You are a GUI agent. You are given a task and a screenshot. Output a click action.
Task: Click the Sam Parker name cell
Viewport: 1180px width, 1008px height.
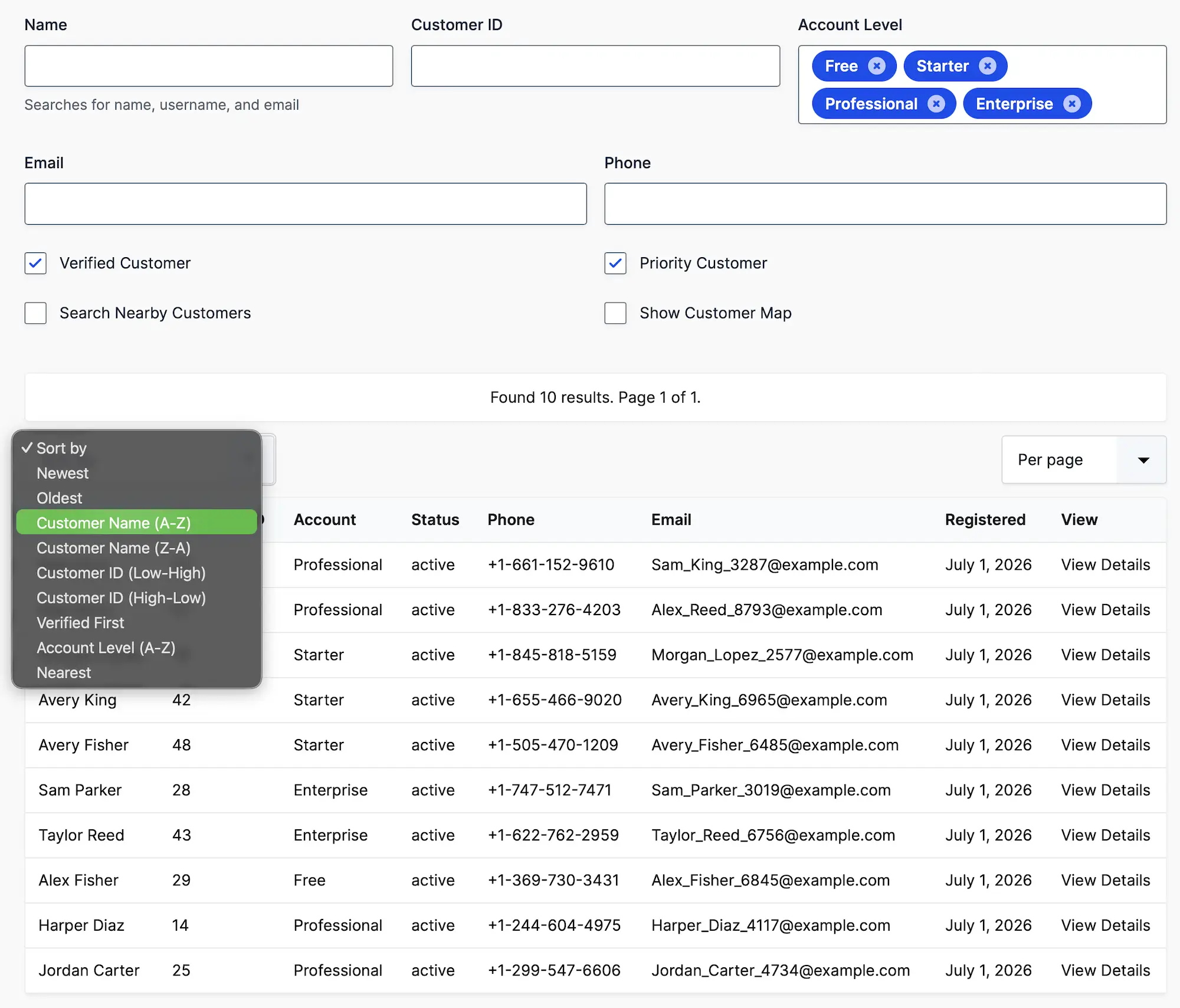[x=80, y=790]
